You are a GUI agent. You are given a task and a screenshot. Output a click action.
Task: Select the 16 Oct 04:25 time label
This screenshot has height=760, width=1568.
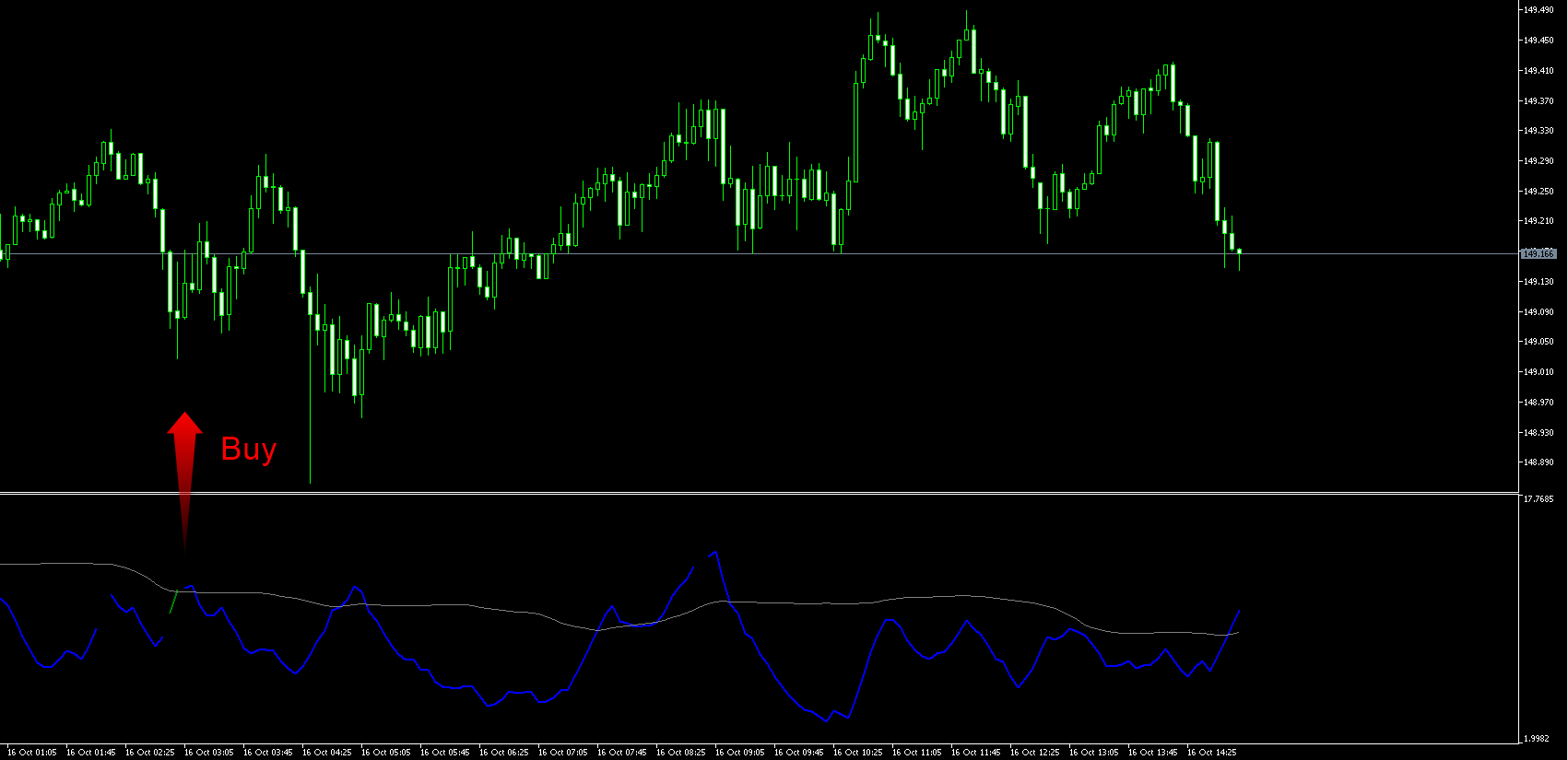pos(326,753)
